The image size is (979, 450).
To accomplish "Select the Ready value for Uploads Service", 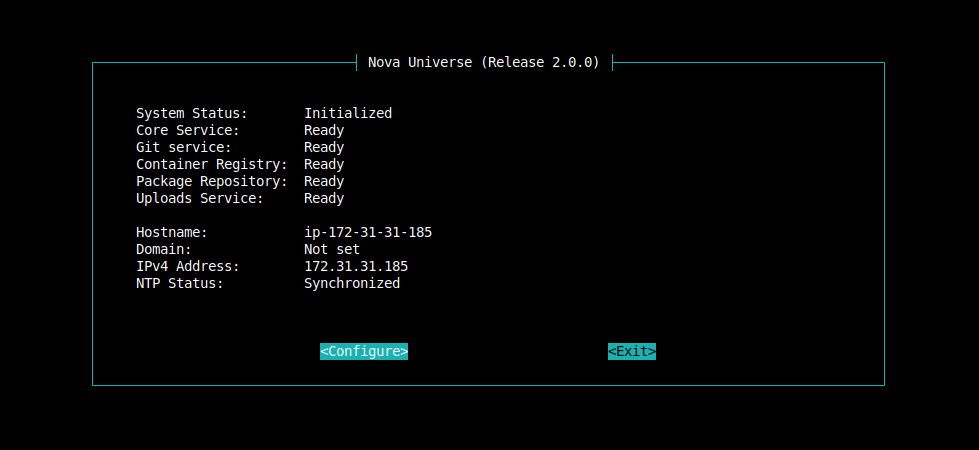I will tap(324, 198).
